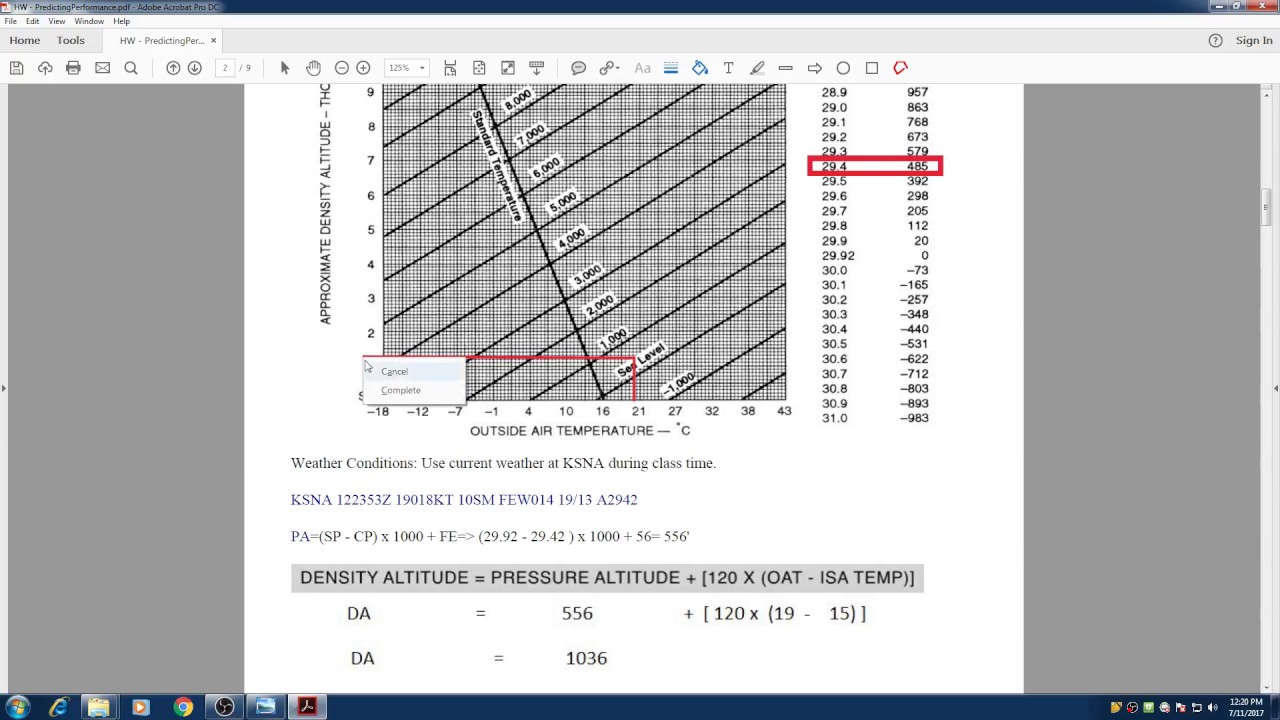Open OBS Studio from the taskbar

224,707
